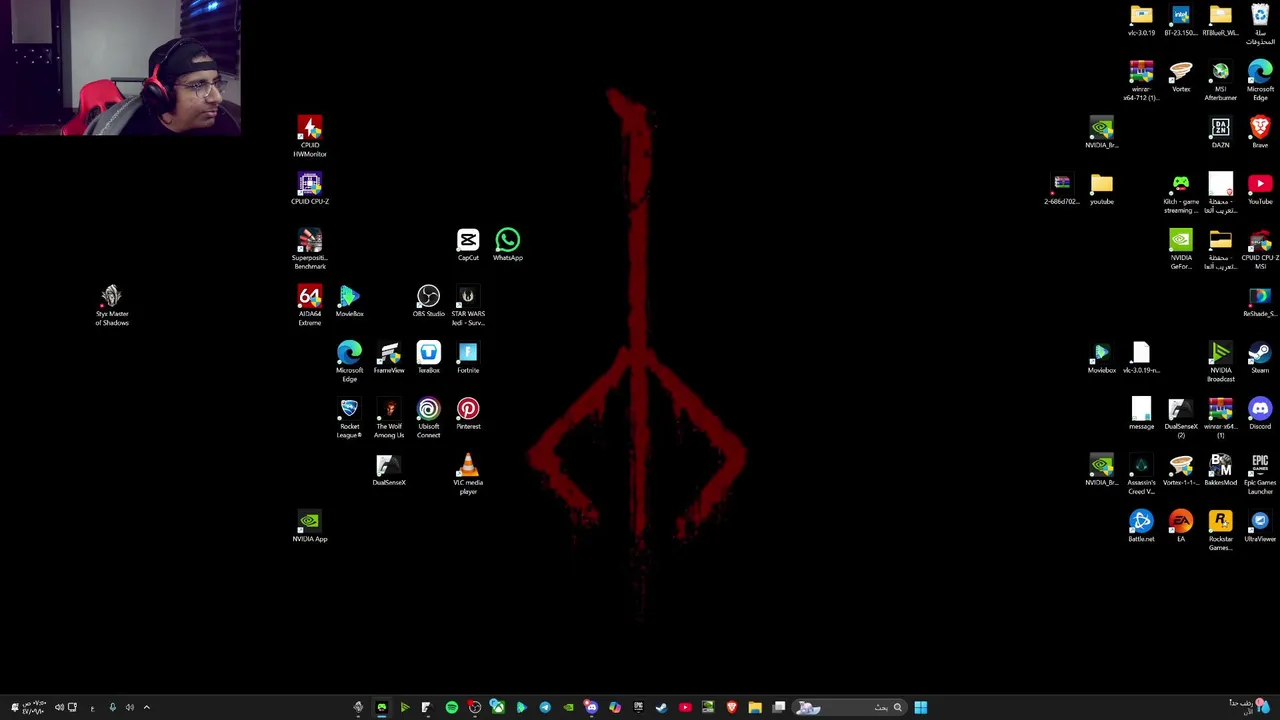Select the 2-686d702 archive file icon
Viewport: 1280px width, 720px height.
[1061, 189]
